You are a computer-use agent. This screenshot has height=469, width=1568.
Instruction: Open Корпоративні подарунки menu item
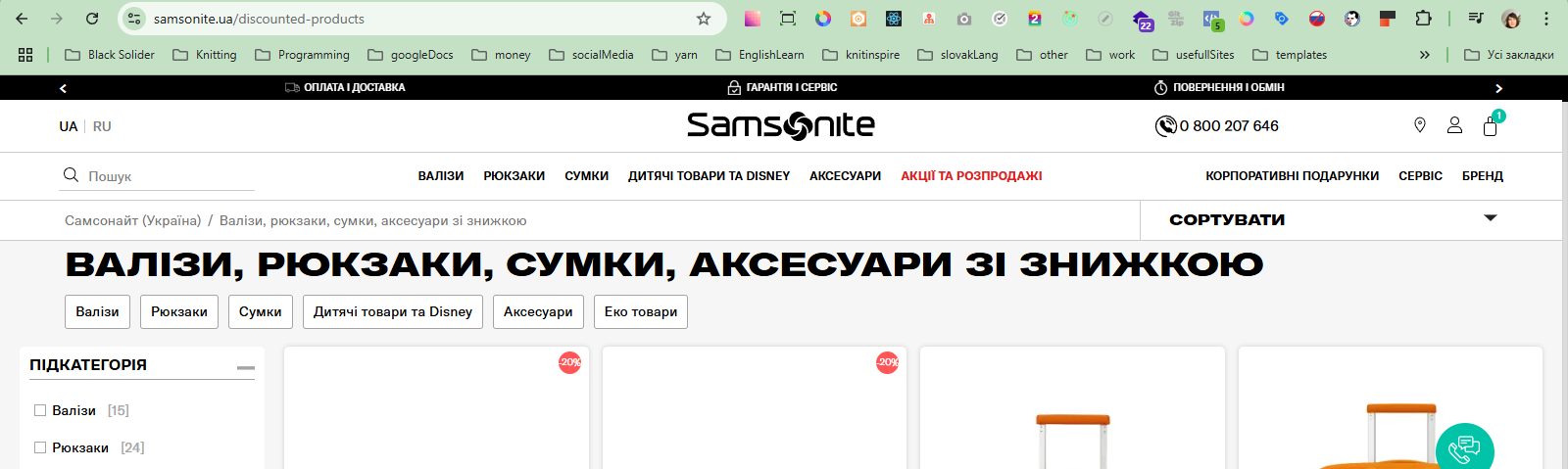[x=1292, y=176]
